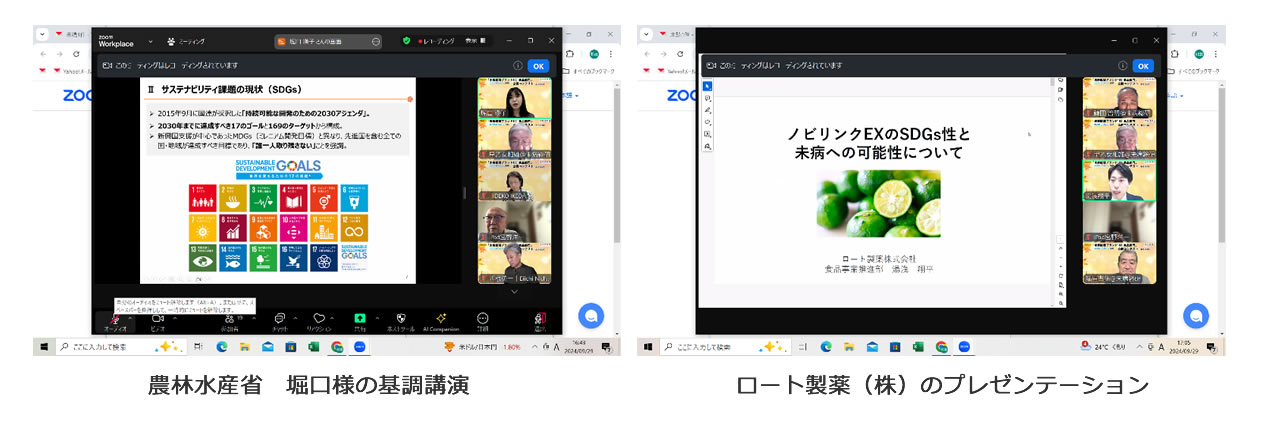This screenshot has width=1270, height=429.
Task: Open Mail app on left screenshot taskbar
Action: (267, 347)
